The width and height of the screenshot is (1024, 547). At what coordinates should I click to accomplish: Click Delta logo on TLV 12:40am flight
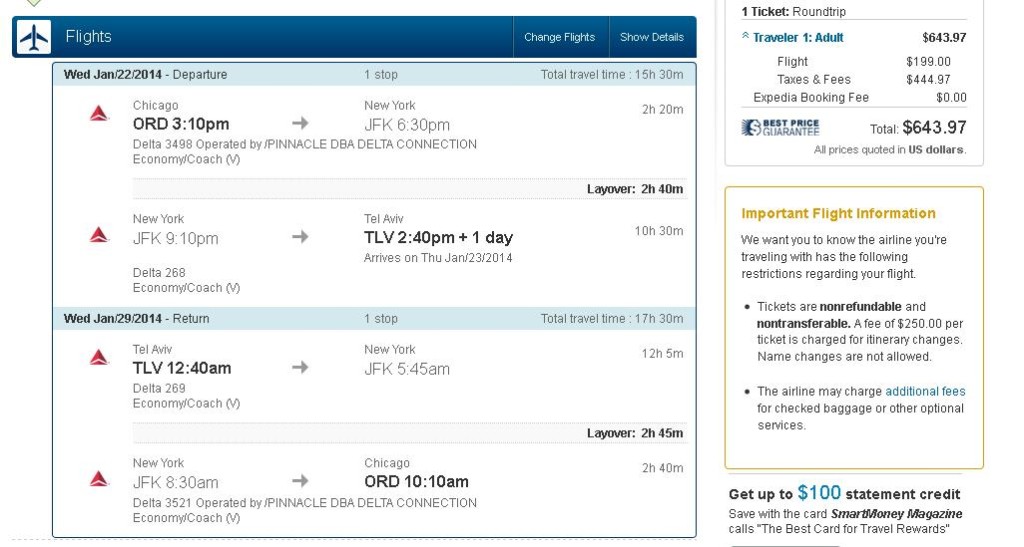click(x=98, y=357)
